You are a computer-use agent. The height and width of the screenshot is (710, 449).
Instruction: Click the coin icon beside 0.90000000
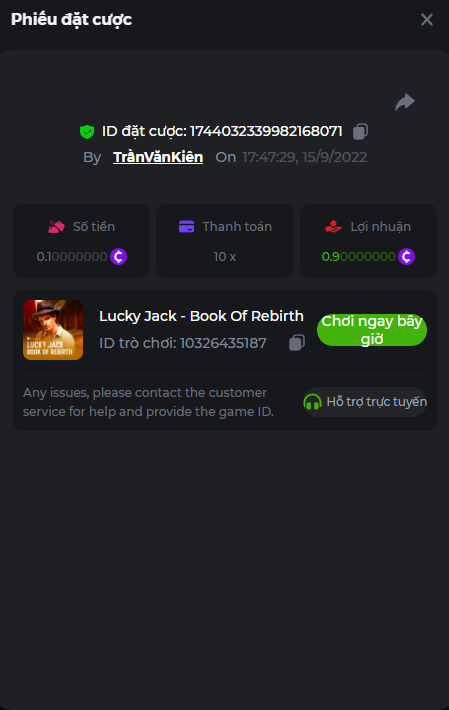tap(406, 257)
